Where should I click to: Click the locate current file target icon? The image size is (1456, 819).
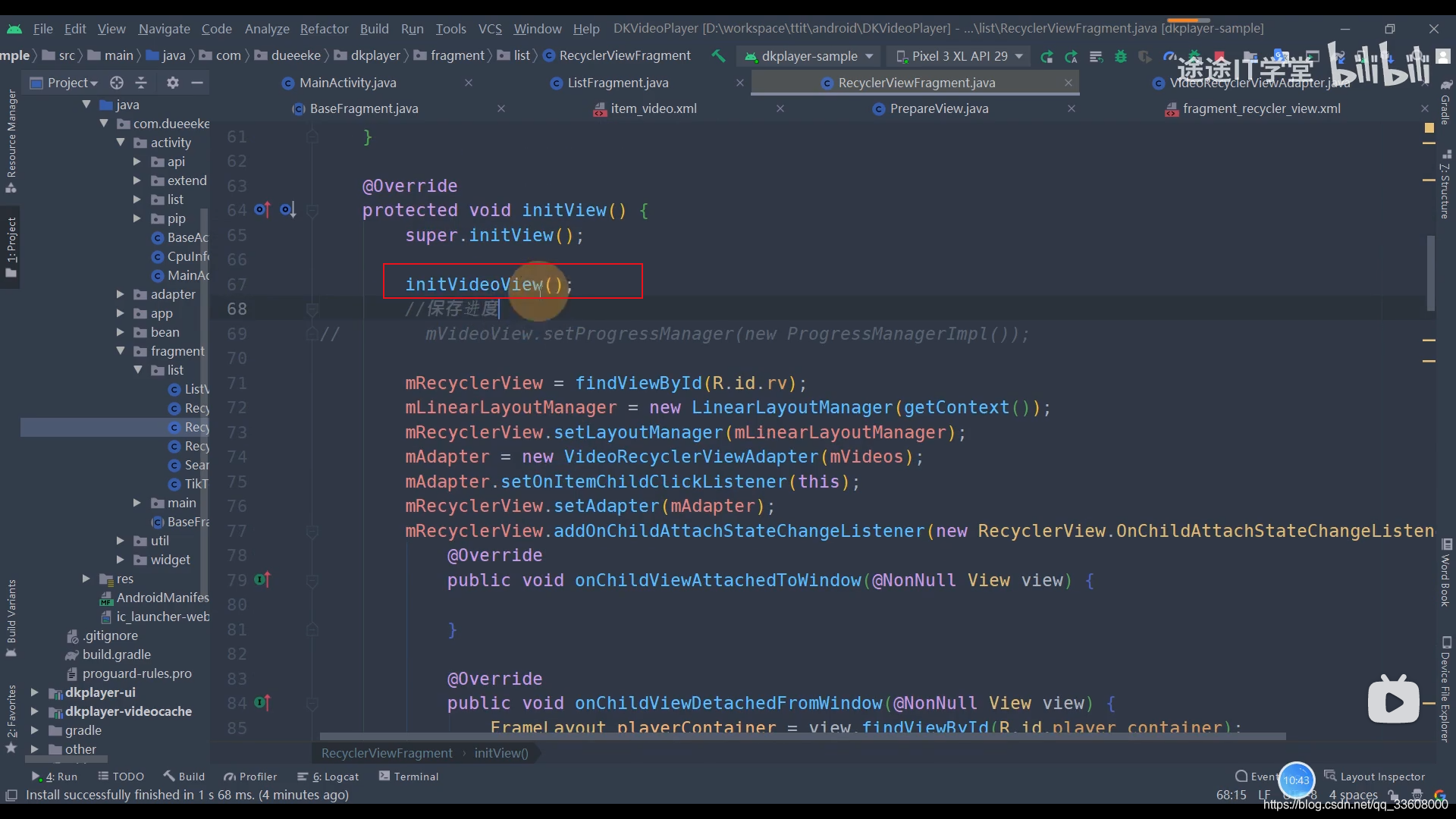point(116,83)
